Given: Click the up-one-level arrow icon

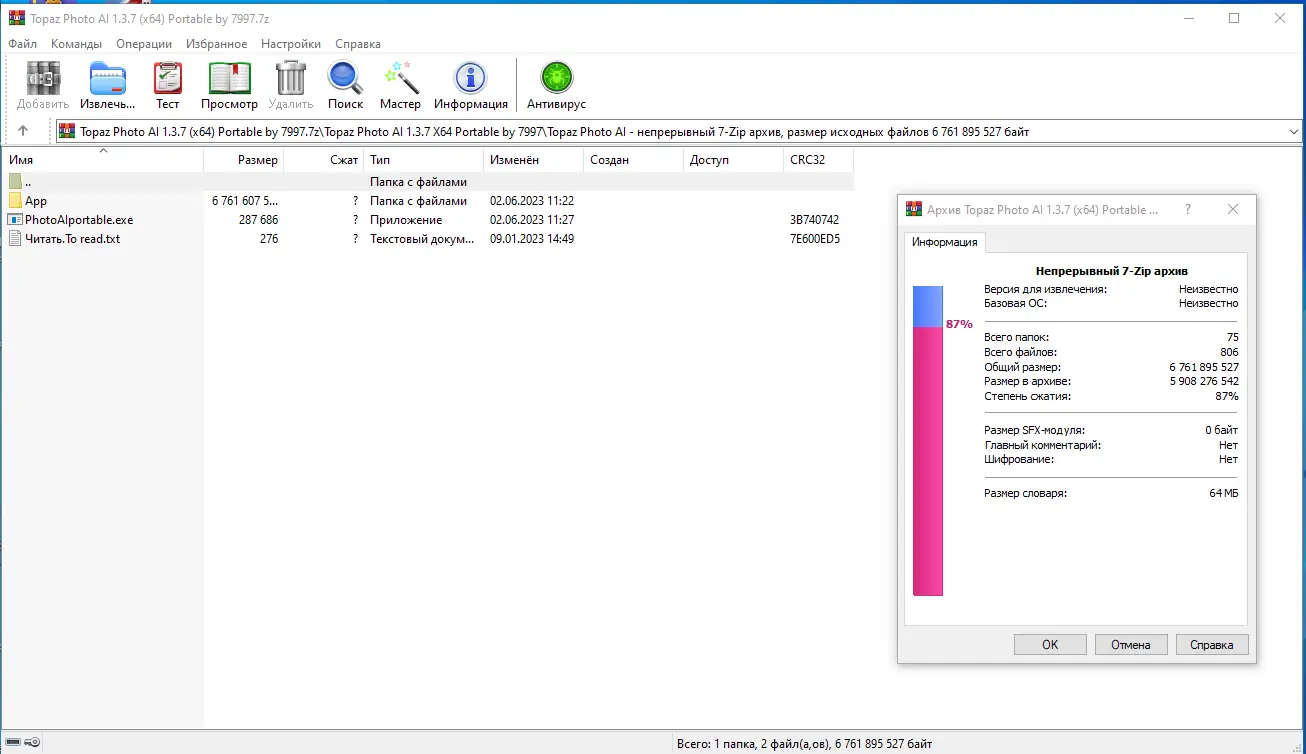Looking at the screenshot, I should 24,130.
